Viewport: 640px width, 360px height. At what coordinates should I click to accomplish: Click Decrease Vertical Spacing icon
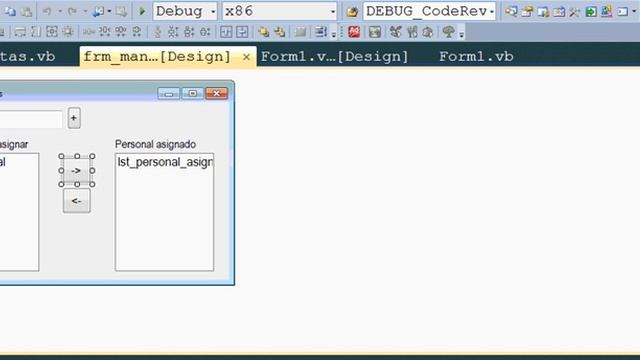(x=189, y=32)
